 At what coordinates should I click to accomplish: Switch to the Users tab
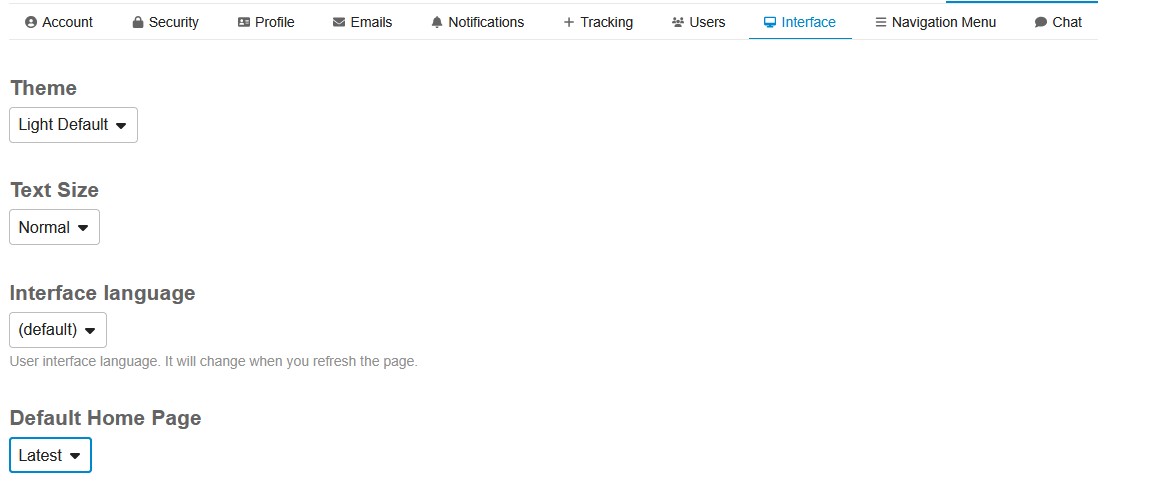[x=699, y=22]
